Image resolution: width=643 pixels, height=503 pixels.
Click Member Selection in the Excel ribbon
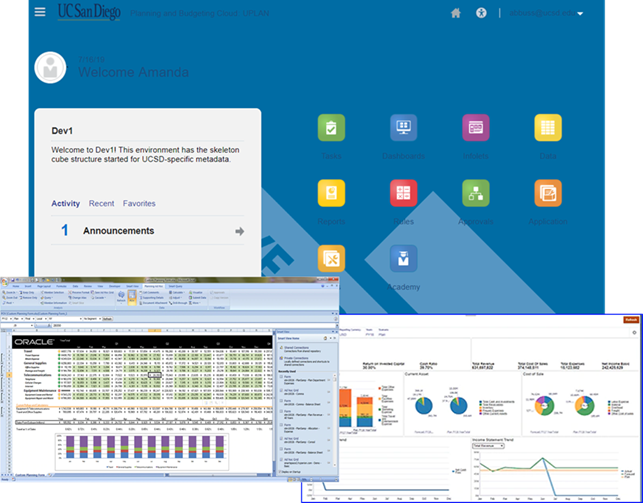[52, 292]
